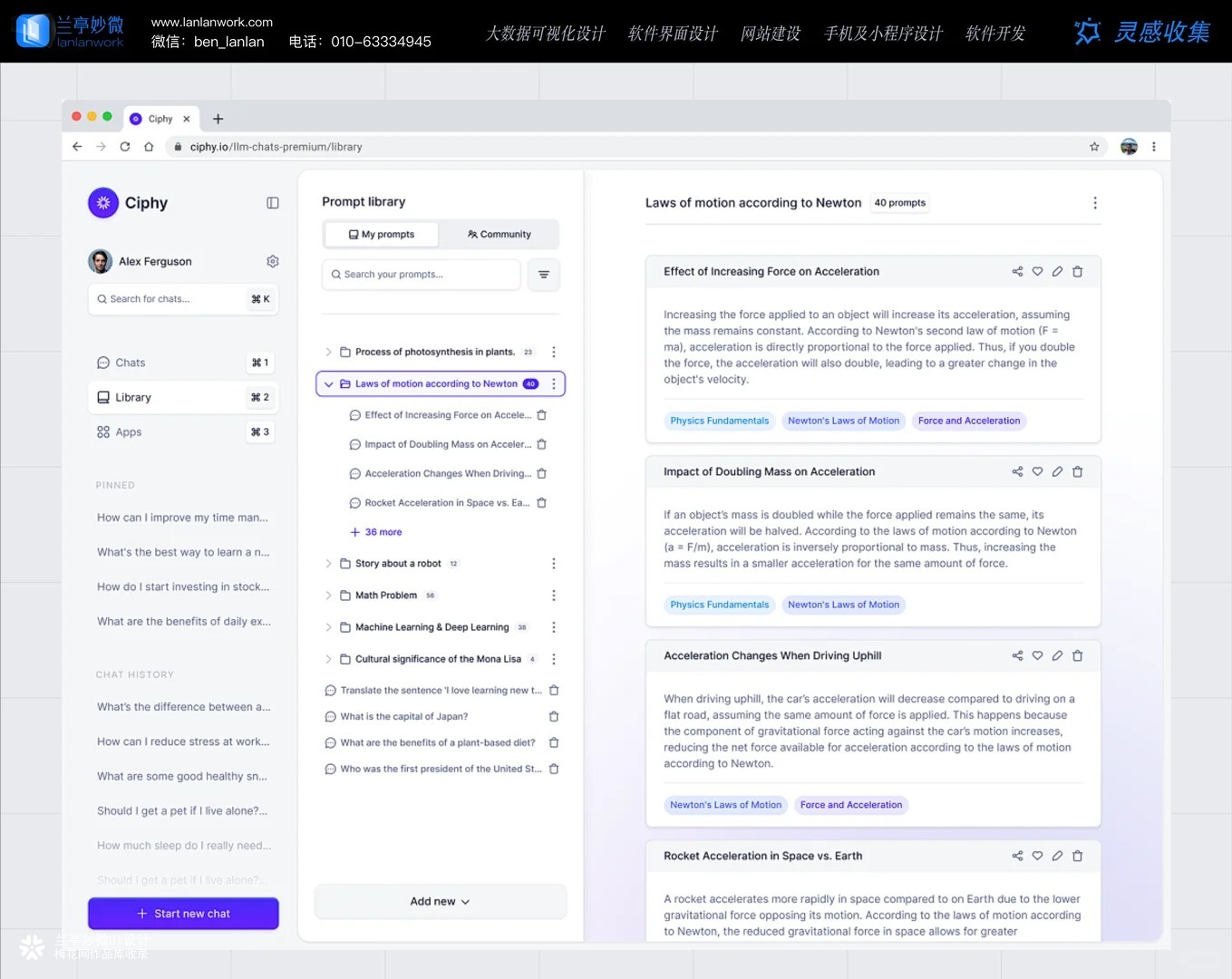The height and width of the screenshot is (979, 1232).
Task: Edit the 'Effect of Increasing Force' card
Action: [1057, 271]
